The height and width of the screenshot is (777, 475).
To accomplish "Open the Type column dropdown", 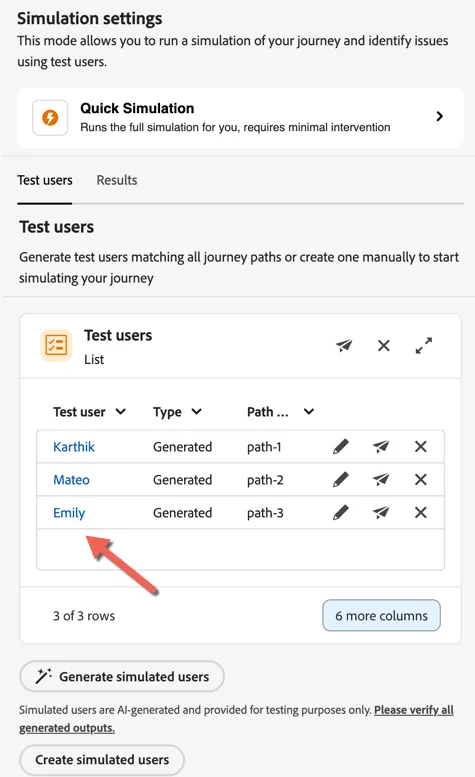I will coord(197,412).
